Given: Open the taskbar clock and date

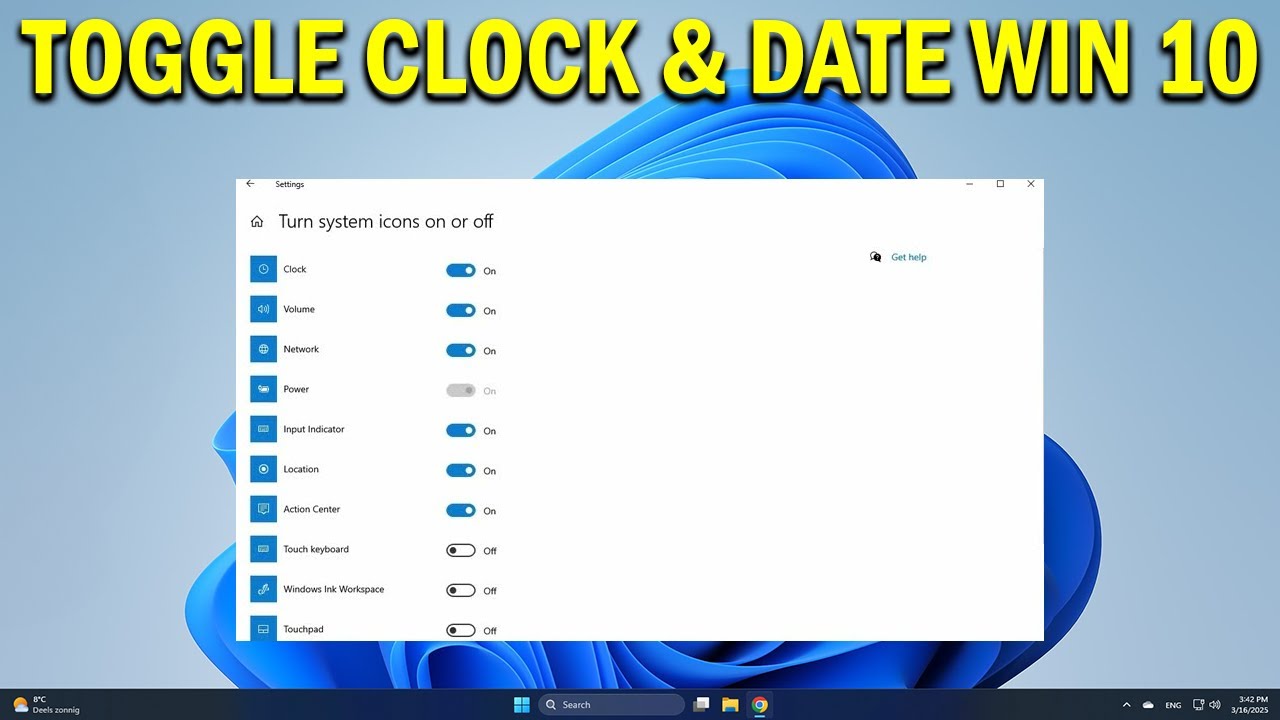Looking at the screenshot, I should pyautogui.click(x=1251, y=705).
